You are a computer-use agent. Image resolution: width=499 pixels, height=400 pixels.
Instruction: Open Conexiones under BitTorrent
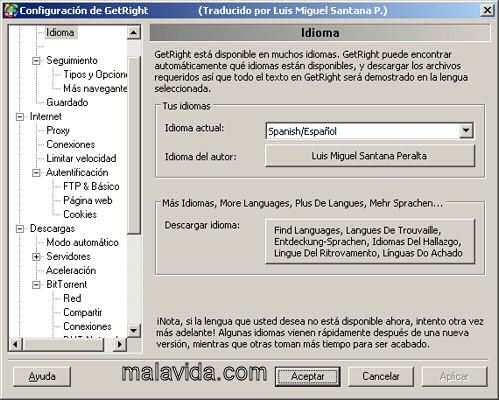pos(87,327)
